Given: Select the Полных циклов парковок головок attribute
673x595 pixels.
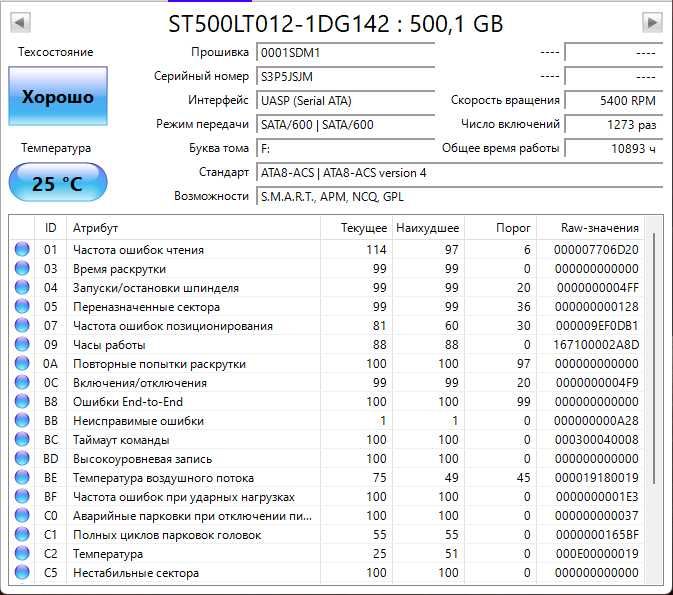Looking at the screenshot, I should pyautogui.click(x=167, y=535).
